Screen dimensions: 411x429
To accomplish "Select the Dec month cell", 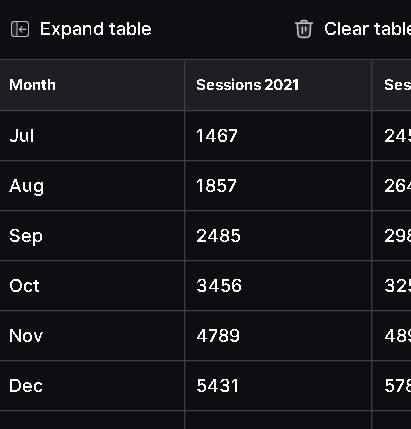I will [x=92, y=386].
